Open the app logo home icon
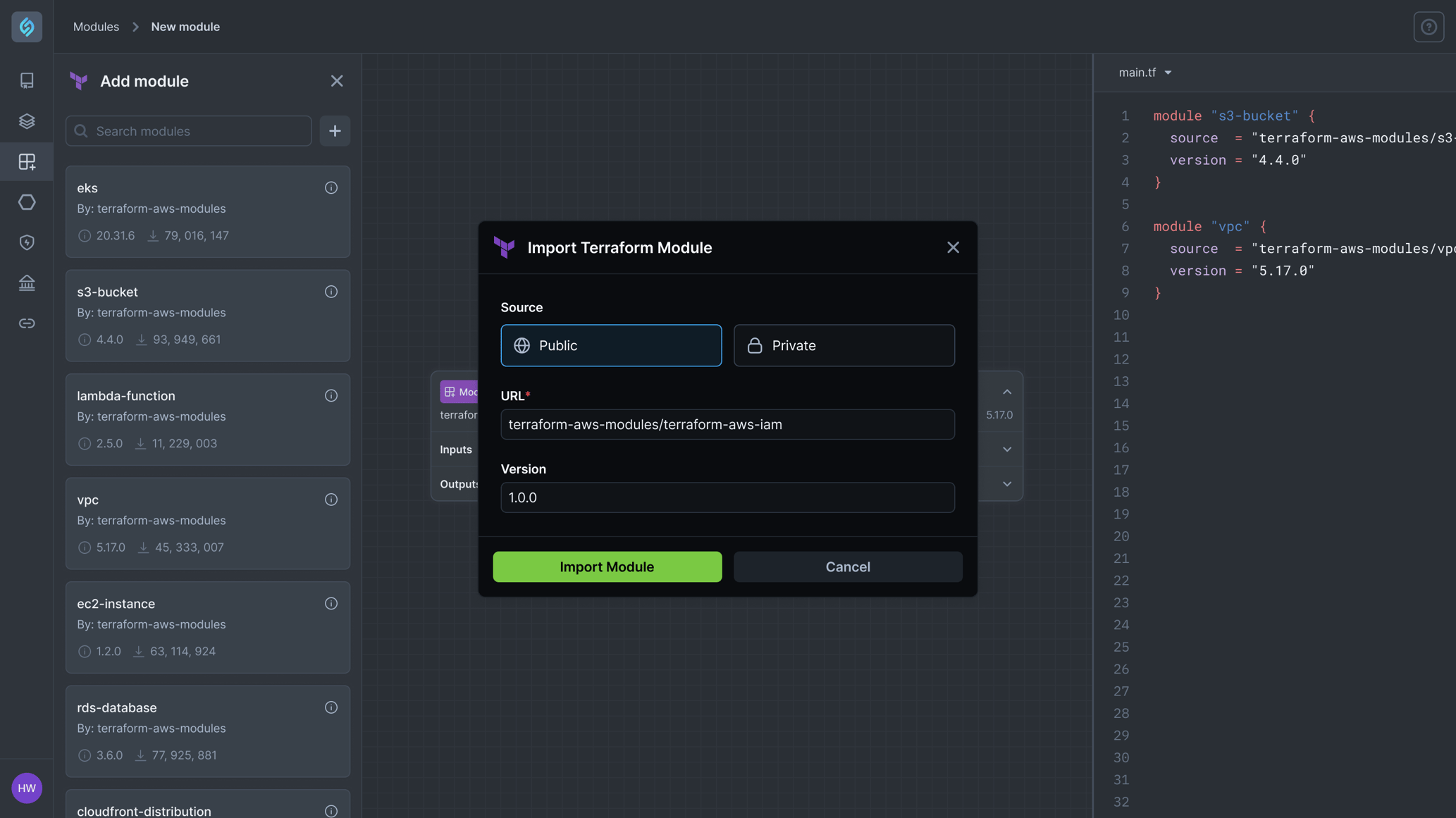 coord(27,27)
